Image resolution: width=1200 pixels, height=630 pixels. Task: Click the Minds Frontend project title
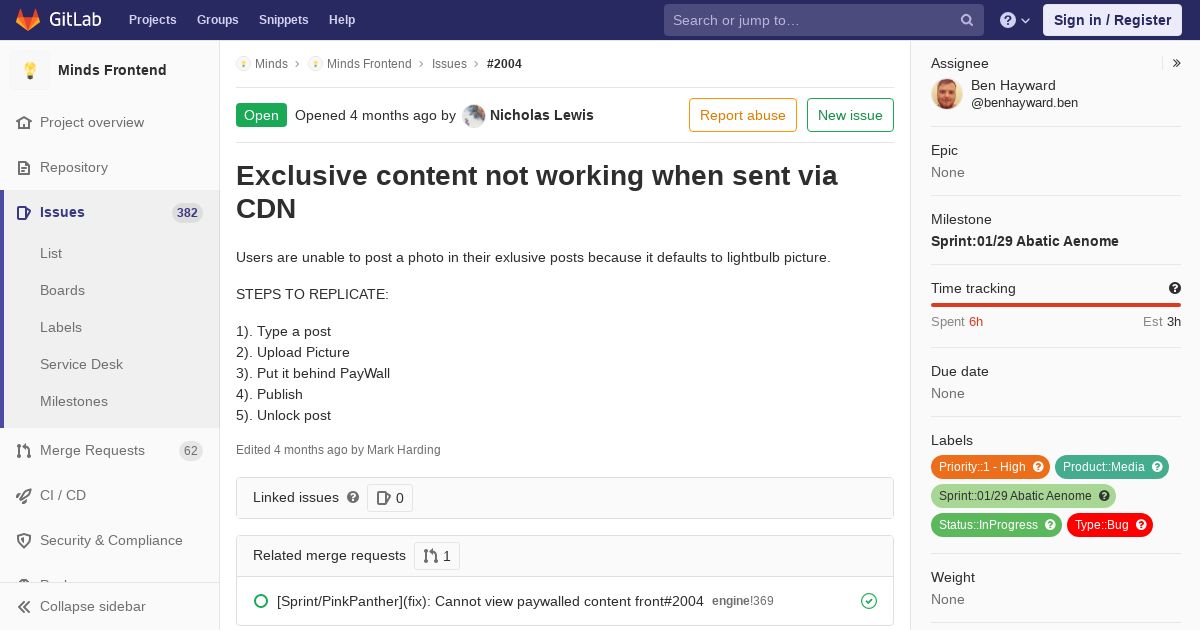coord(112,70)
